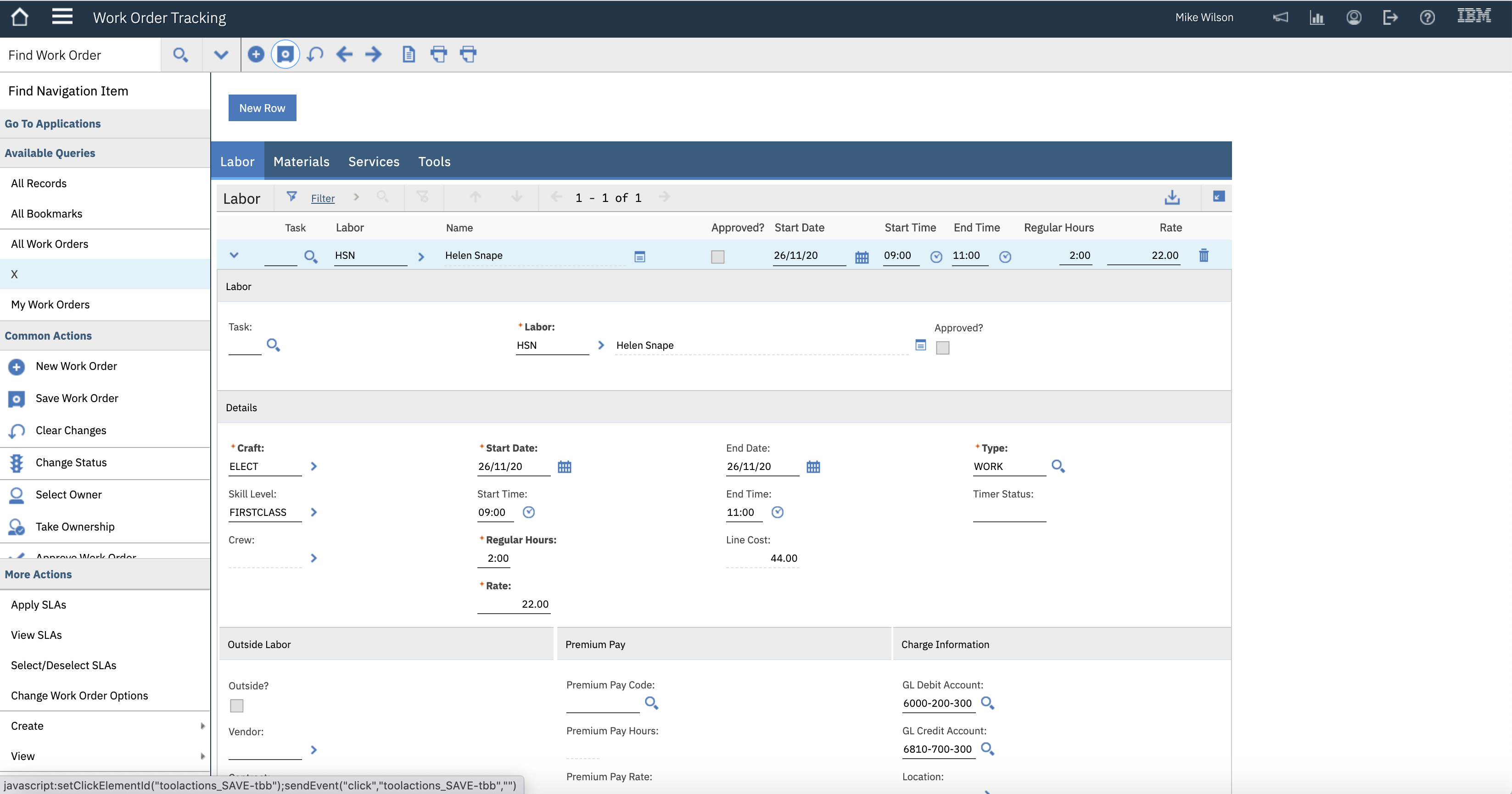The height and width of the screenshot is (794, 1512).
Task: Click the Rate input field in Details
Action: pos(514,604)
